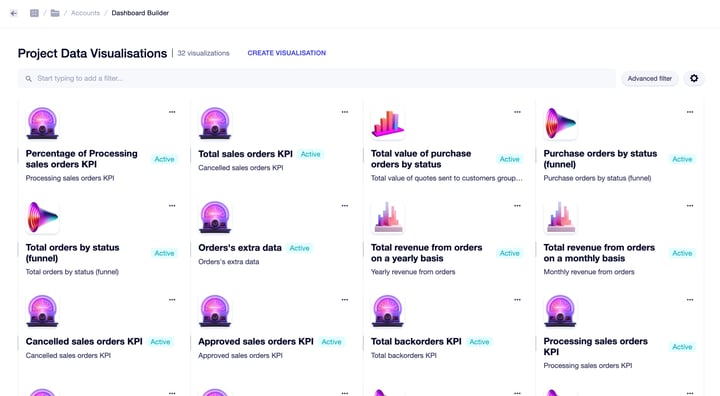Viewport: 720px width, 396px height.
Task: Open Total revenue from orders on a yearly basis
Action: point(427,253)
